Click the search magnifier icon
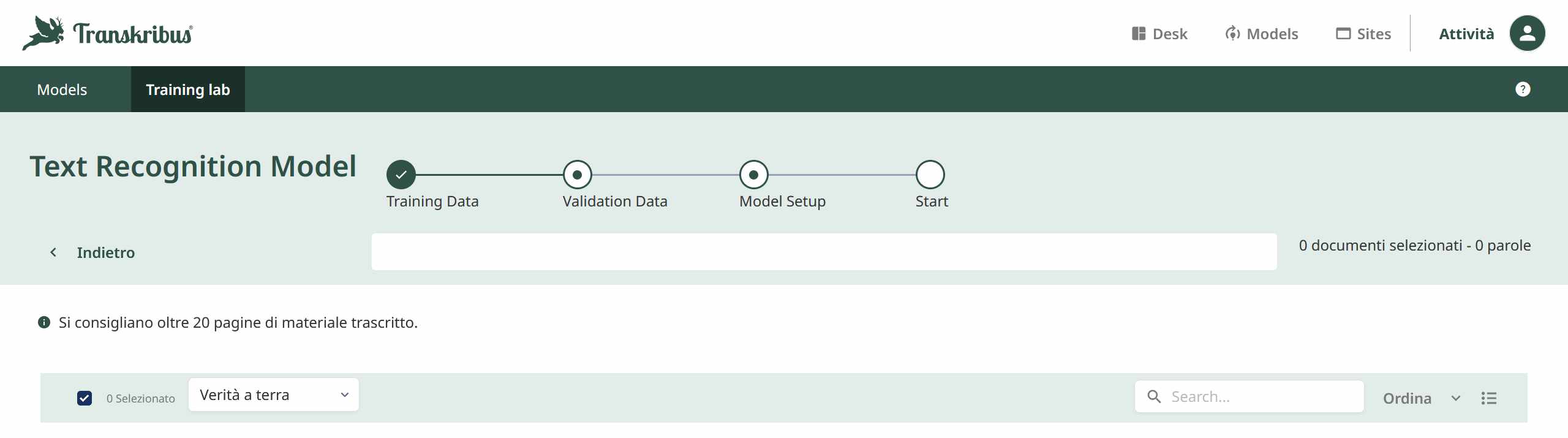The width and height of the screenshot is (1568, 438). point(1154,397)
